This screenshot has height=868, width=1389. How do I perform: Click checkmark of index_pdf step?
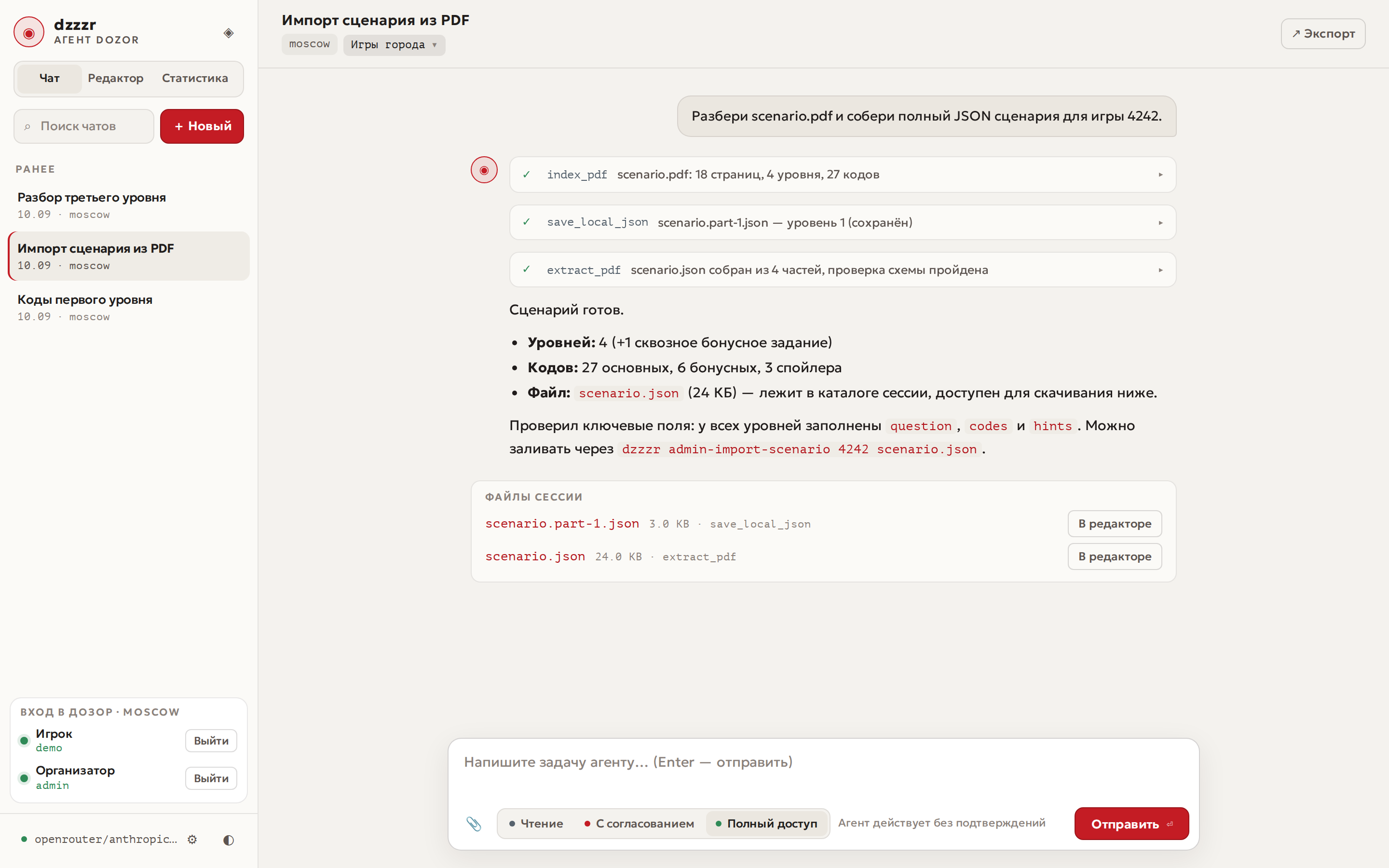click(x=526, y=175)
